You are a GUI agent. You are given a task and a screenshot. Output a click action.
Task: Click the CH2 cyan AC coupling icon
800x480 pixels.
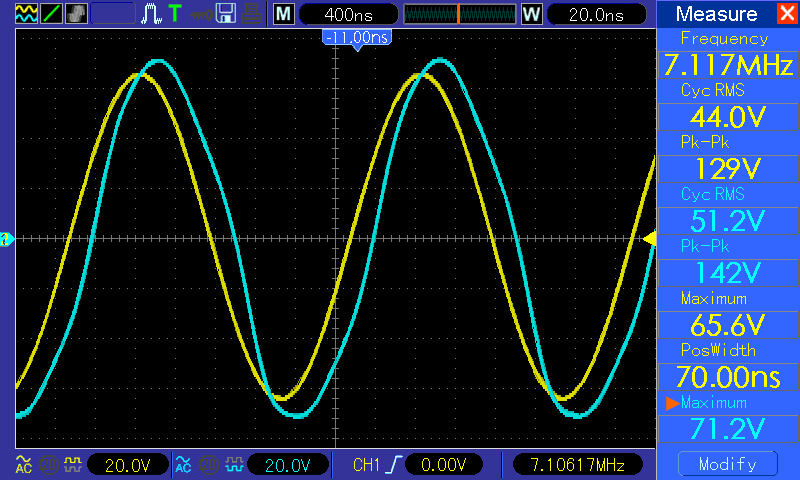[183, 464]
